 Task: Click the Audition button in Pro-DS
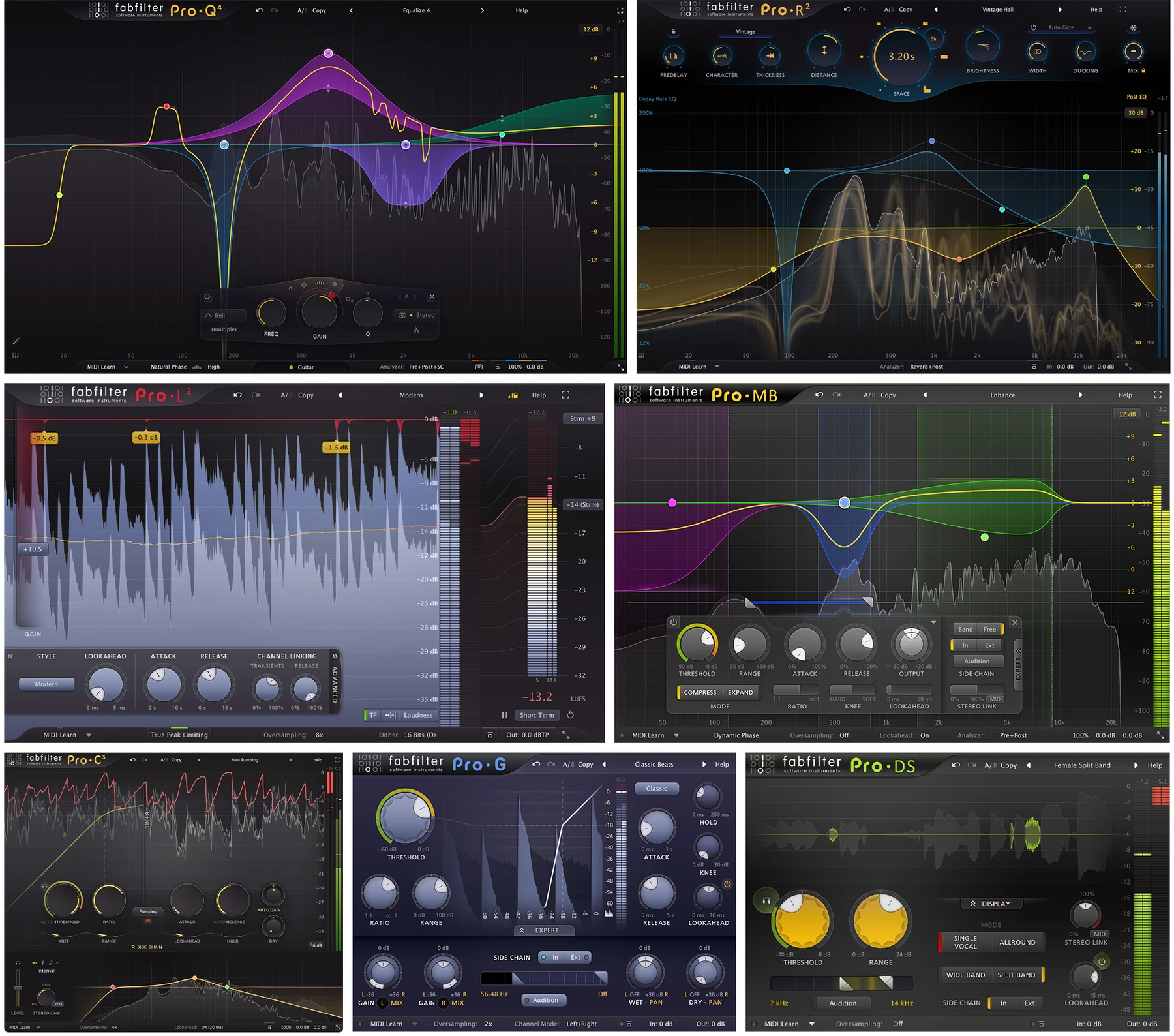pos(843,1003)
